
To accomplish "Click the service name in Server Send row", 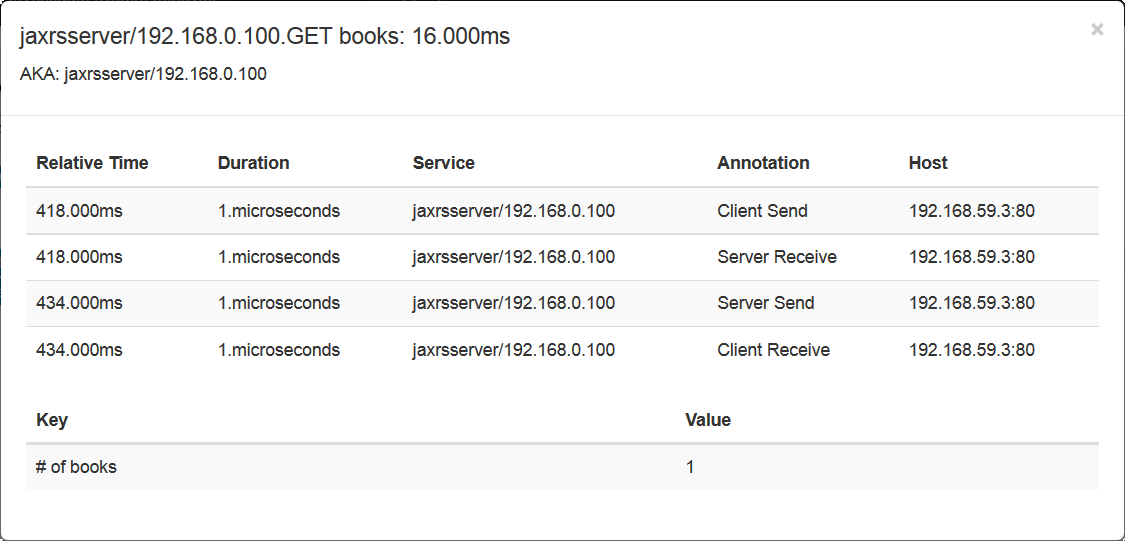I will click(513, 303).
